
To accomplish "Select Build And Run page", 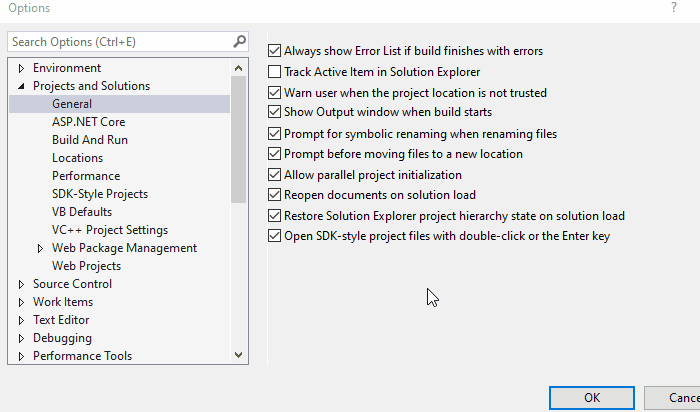I will click(90, 140).
